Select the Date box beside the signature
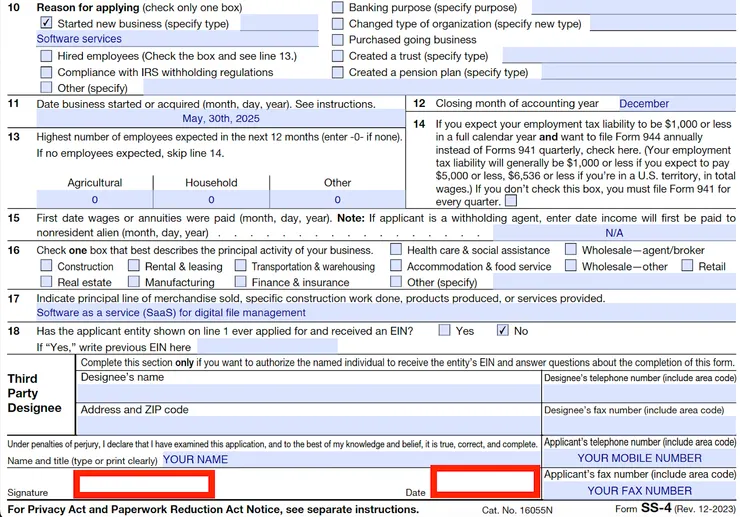The image size is (740, 517). (485, 482)
